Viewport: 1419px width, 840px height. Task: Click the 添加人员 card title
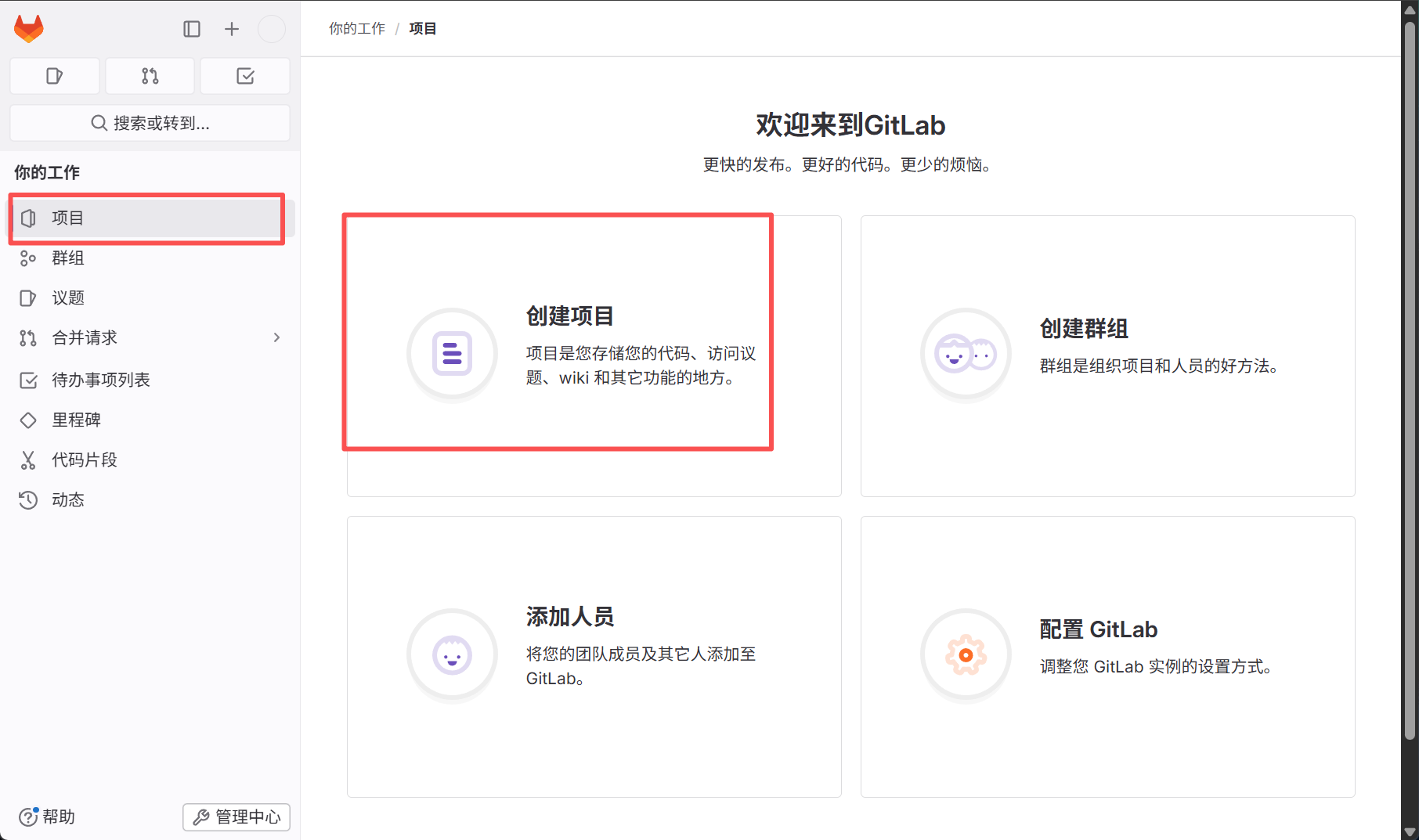tap(570, 617)
